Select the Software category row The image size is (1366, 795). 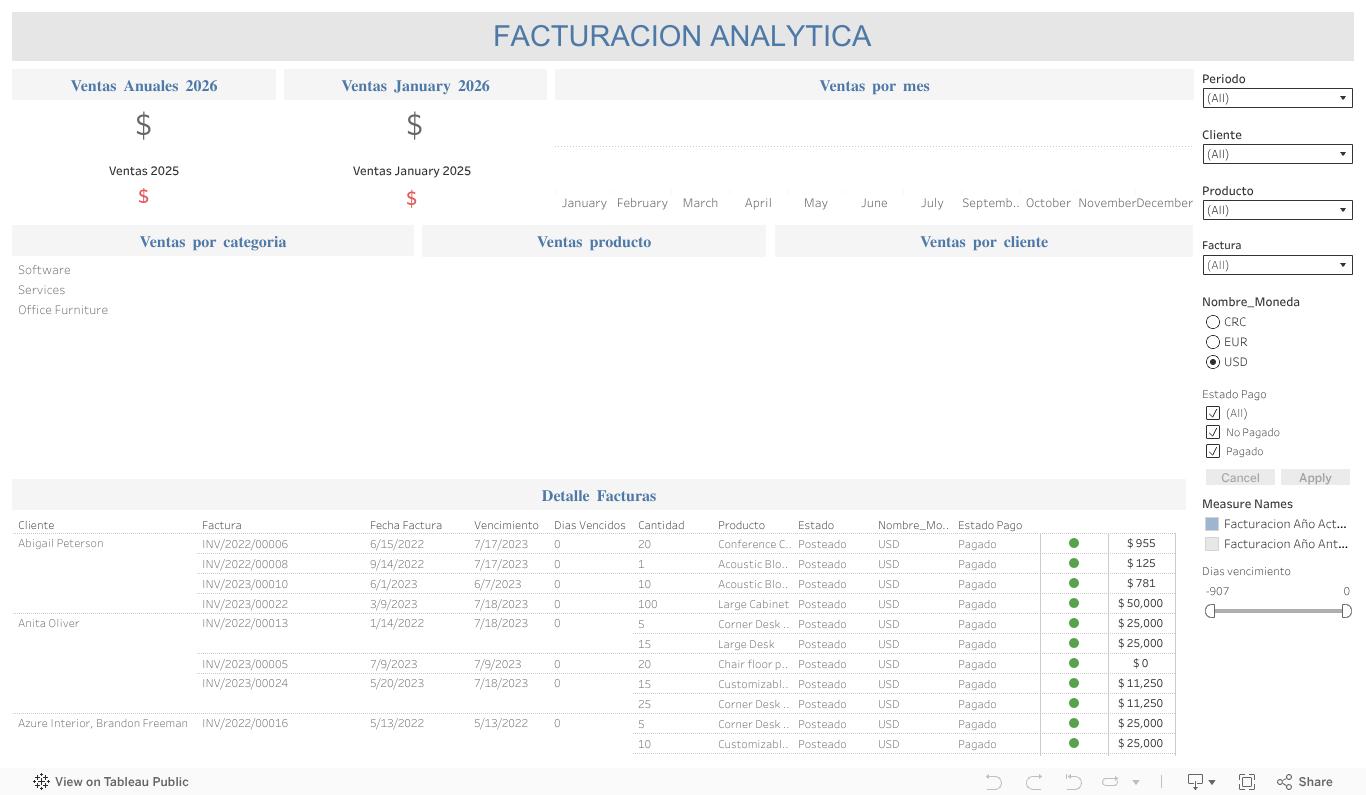click(44, 270)
